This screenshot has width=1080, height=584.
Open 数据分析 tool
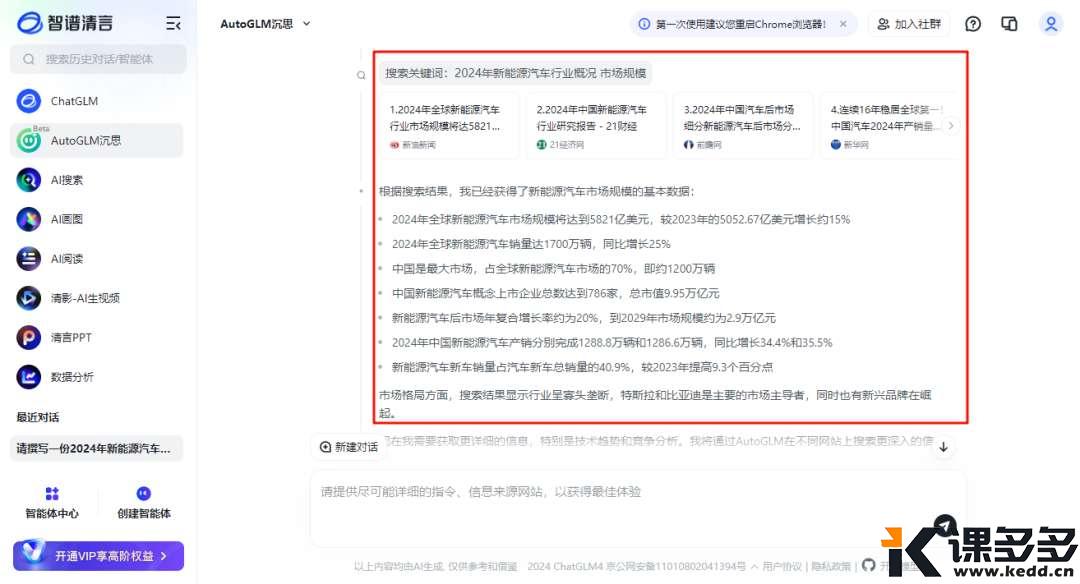tap(72, 377)
